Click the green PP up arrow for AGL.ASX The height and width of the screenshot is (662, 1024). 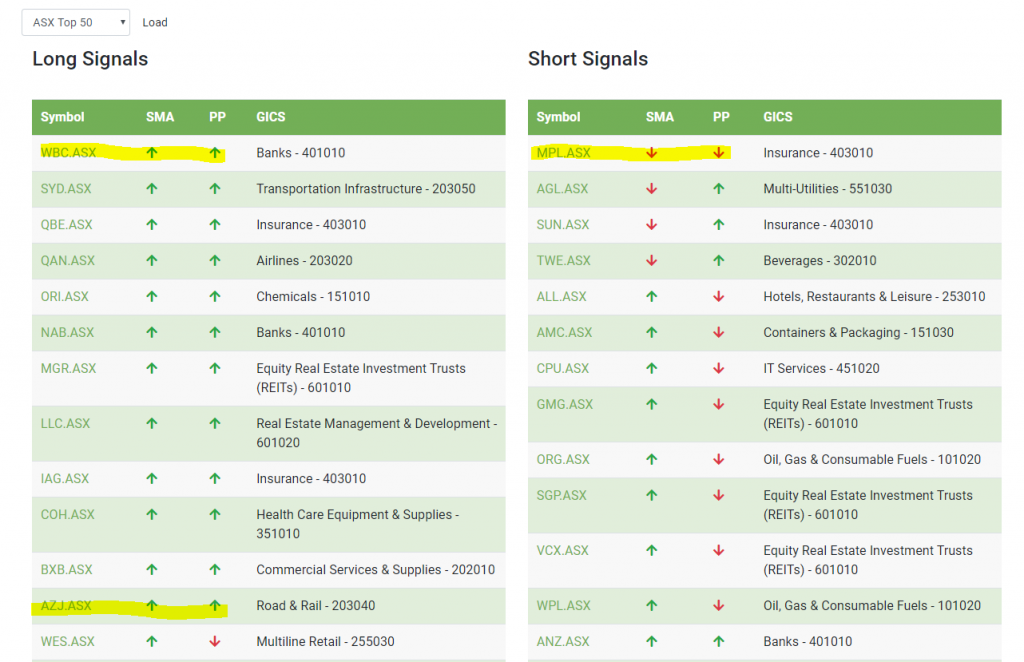pyautogui.click(x=719, y=189)
